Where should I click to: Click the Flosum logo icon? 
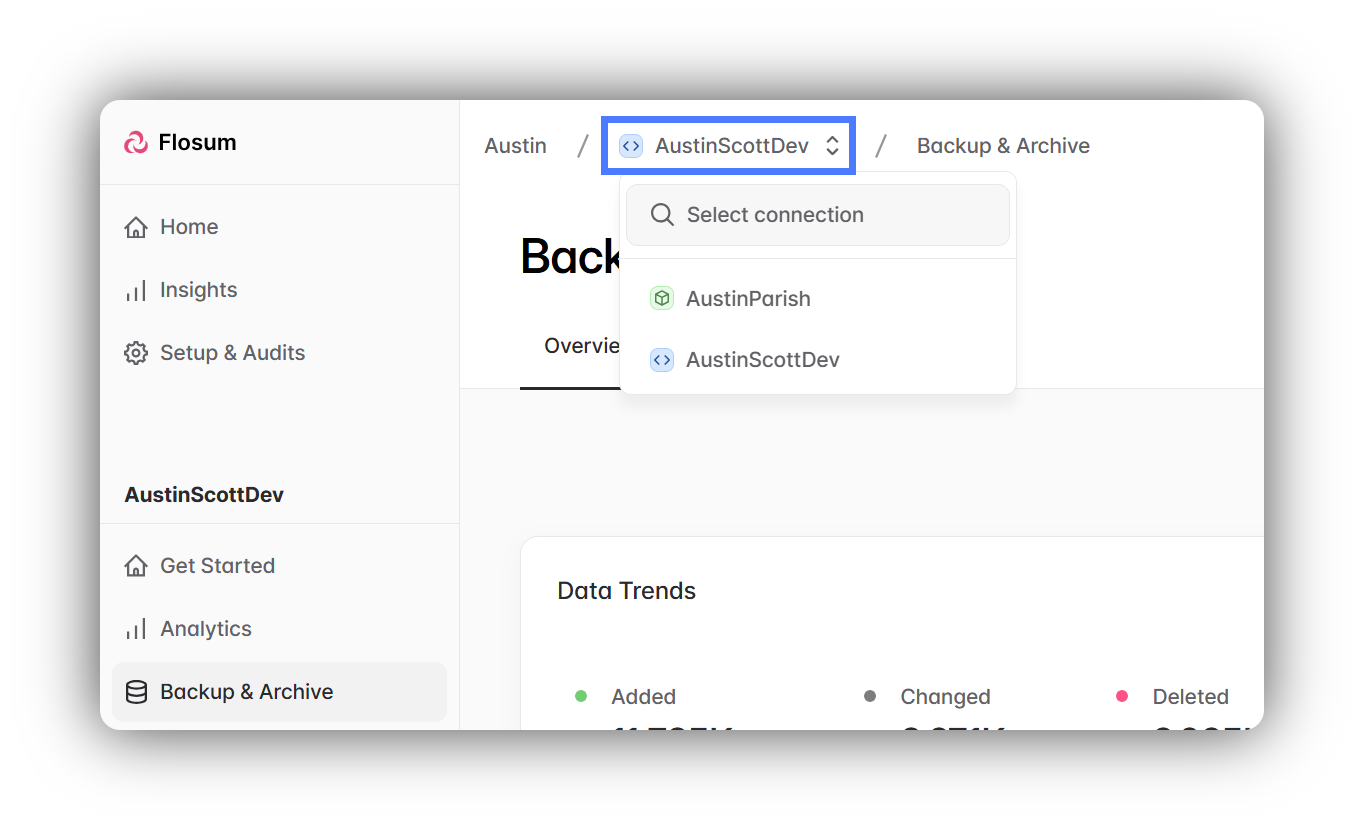pyautogui.click(x=136, y=143)
